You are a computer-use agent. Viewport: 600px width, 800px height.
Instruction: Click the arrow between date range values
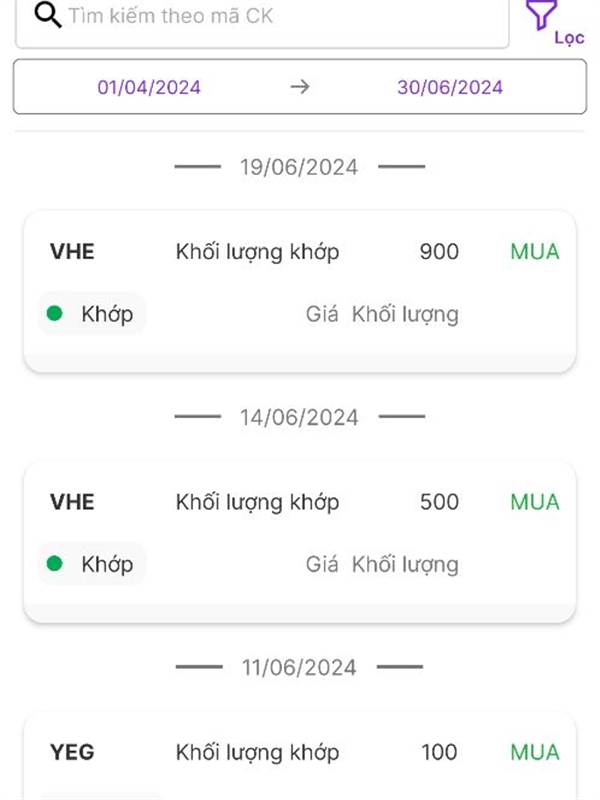tap(300, 87)
